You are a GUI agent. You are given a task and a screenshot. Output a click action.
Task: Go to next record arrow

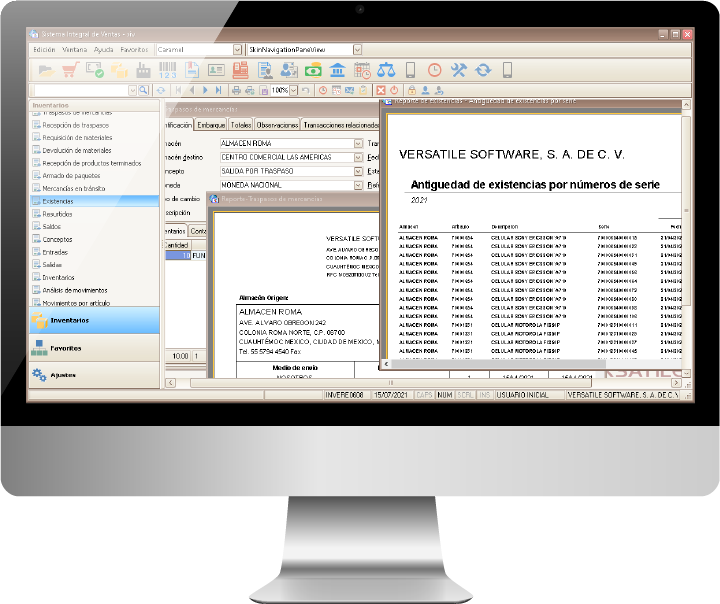205,90
